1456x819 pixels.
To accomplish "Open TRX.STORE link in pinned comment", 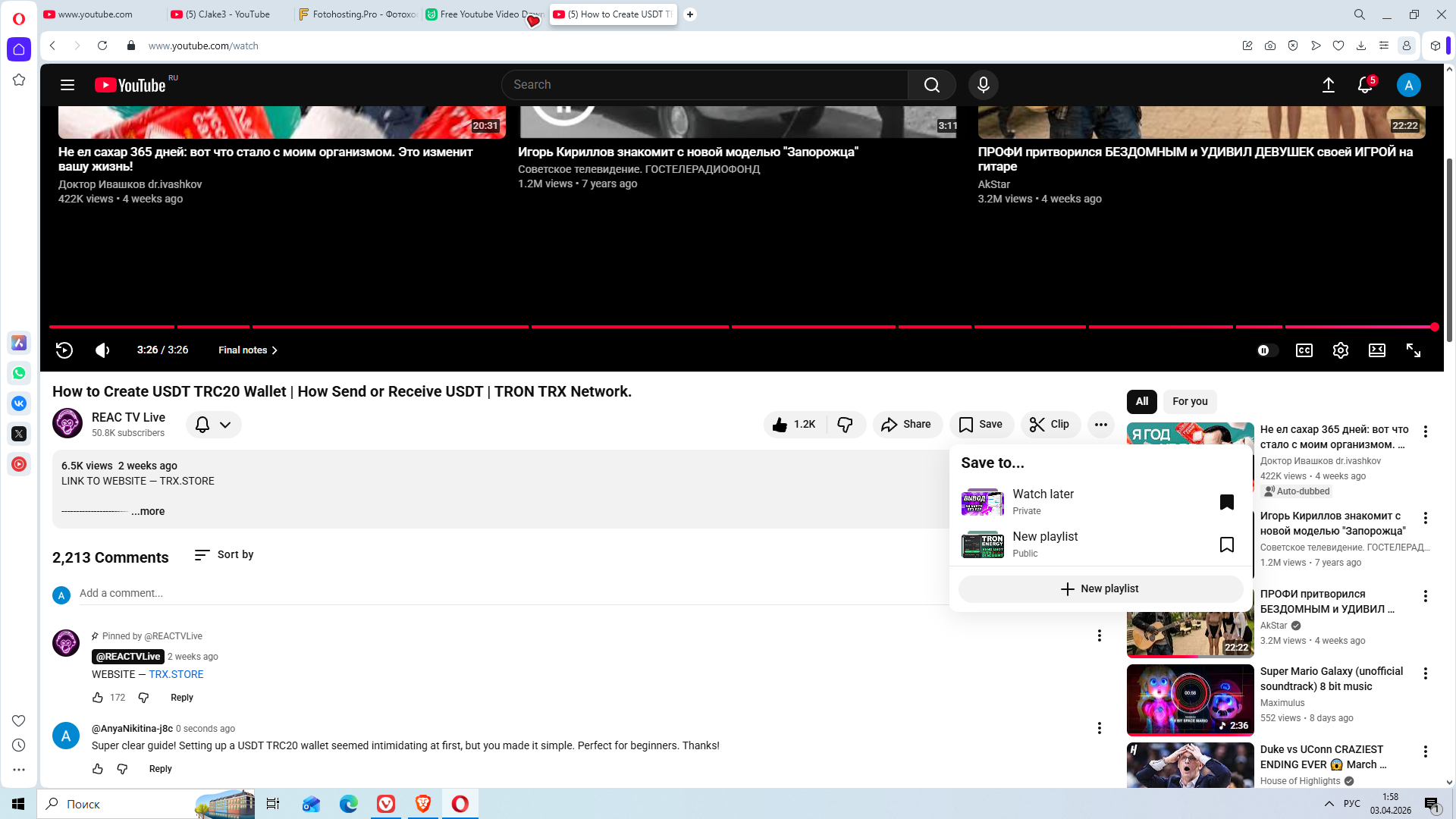I will click(x=176, y=675).
